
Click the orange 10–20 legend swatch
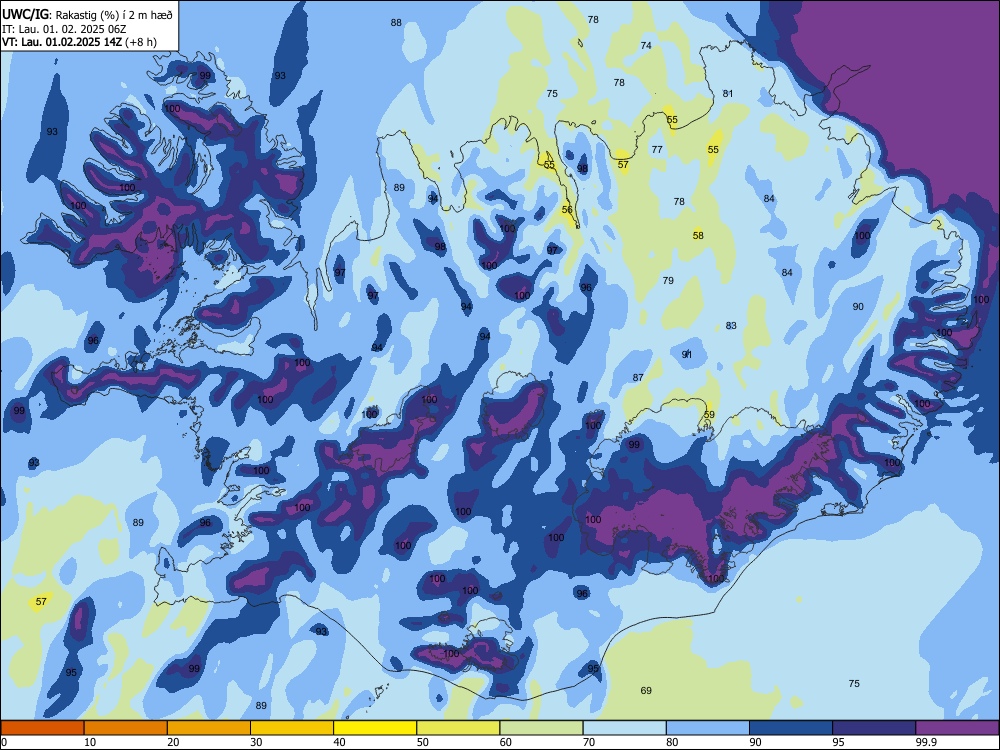point(126,728)
